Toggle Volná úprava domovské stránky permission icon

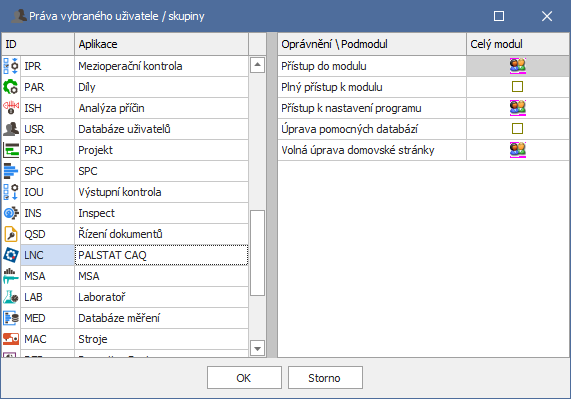pyautogui.click(x=517, y=150)
